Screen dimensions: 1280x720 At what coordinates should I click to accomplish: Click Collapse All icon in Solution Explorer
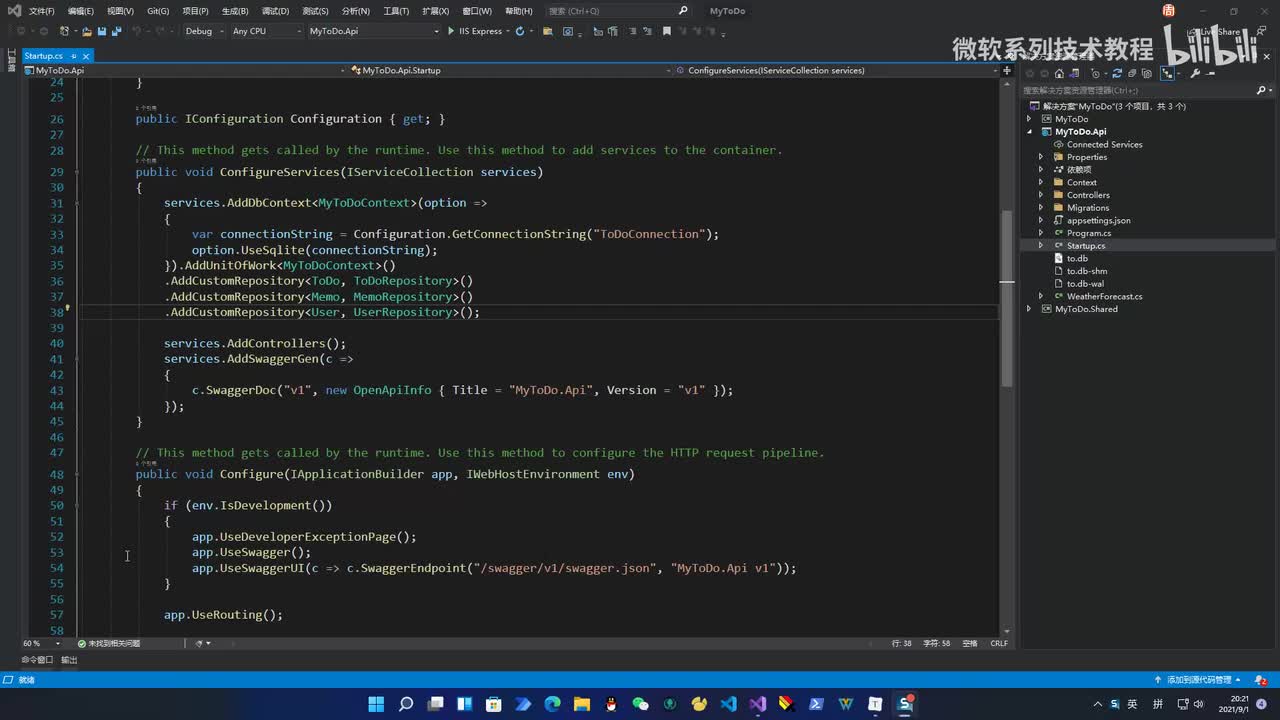click(1130, 73)
